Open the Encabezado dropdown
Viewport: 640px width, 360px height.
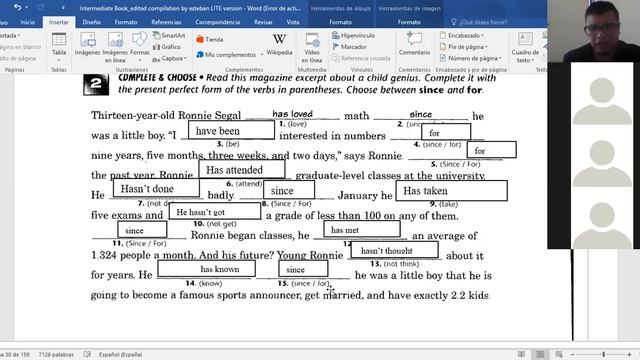pyautogui.click(x=462, y=36)
